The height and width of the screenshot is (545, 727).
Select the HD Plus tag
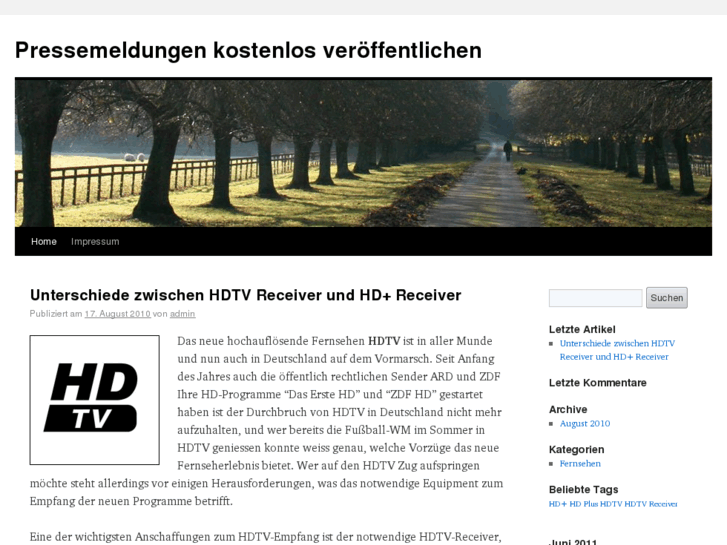(584, 504)
